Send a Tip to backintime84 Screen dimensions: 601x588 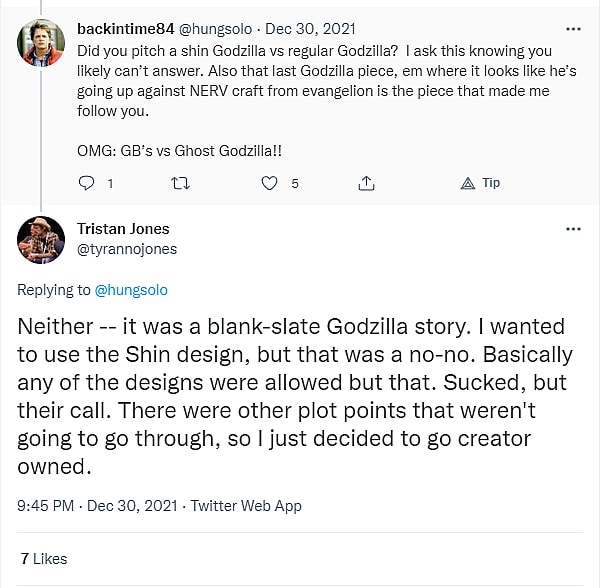(x=480, y=183)
